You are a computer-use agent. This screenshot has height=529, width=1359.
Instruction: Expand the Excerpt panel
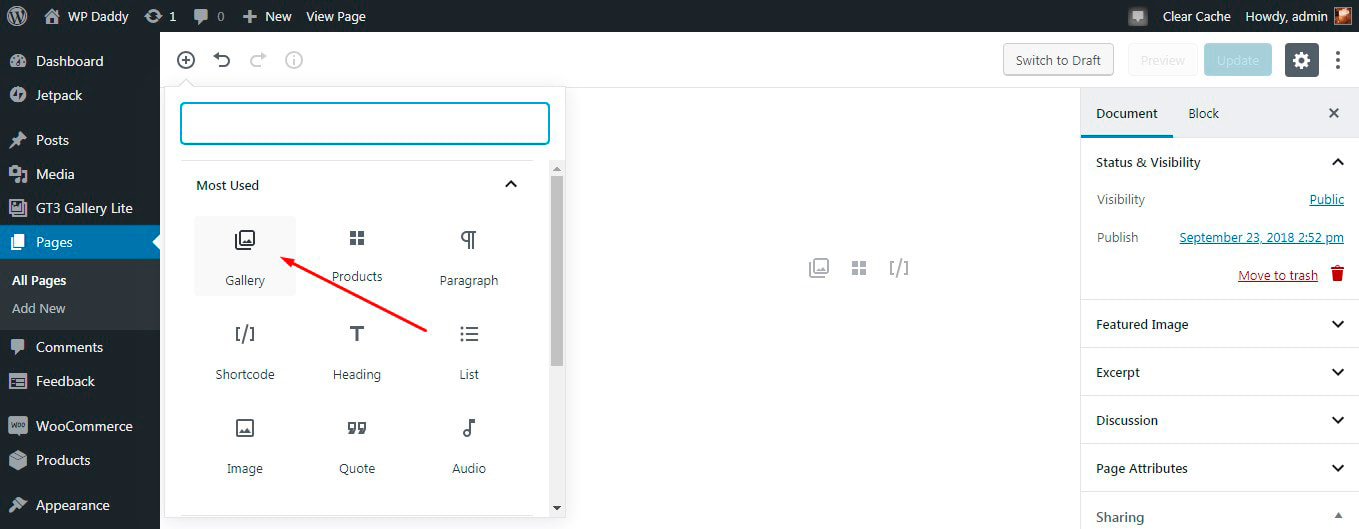pyautogui.click(x=1220, y=372)
